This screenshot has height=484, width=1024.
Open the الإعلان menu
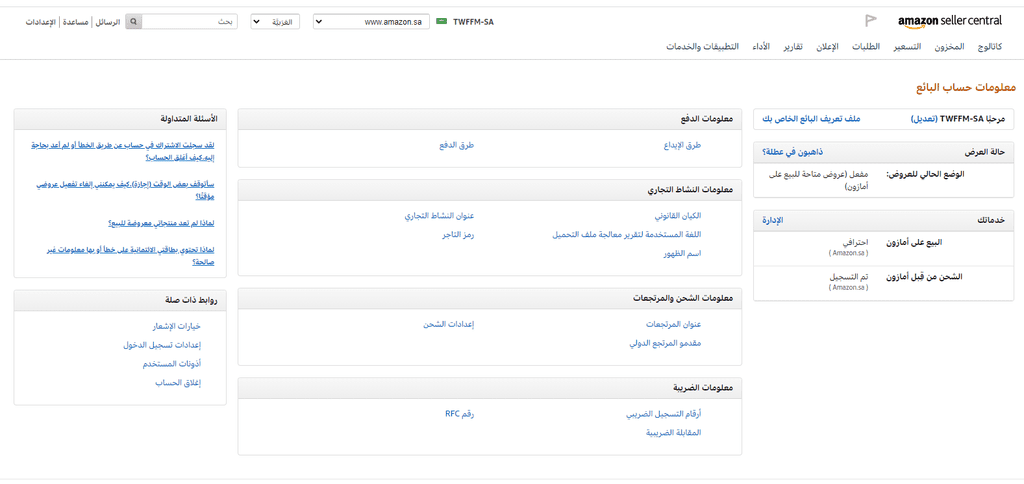pos(827,47)
